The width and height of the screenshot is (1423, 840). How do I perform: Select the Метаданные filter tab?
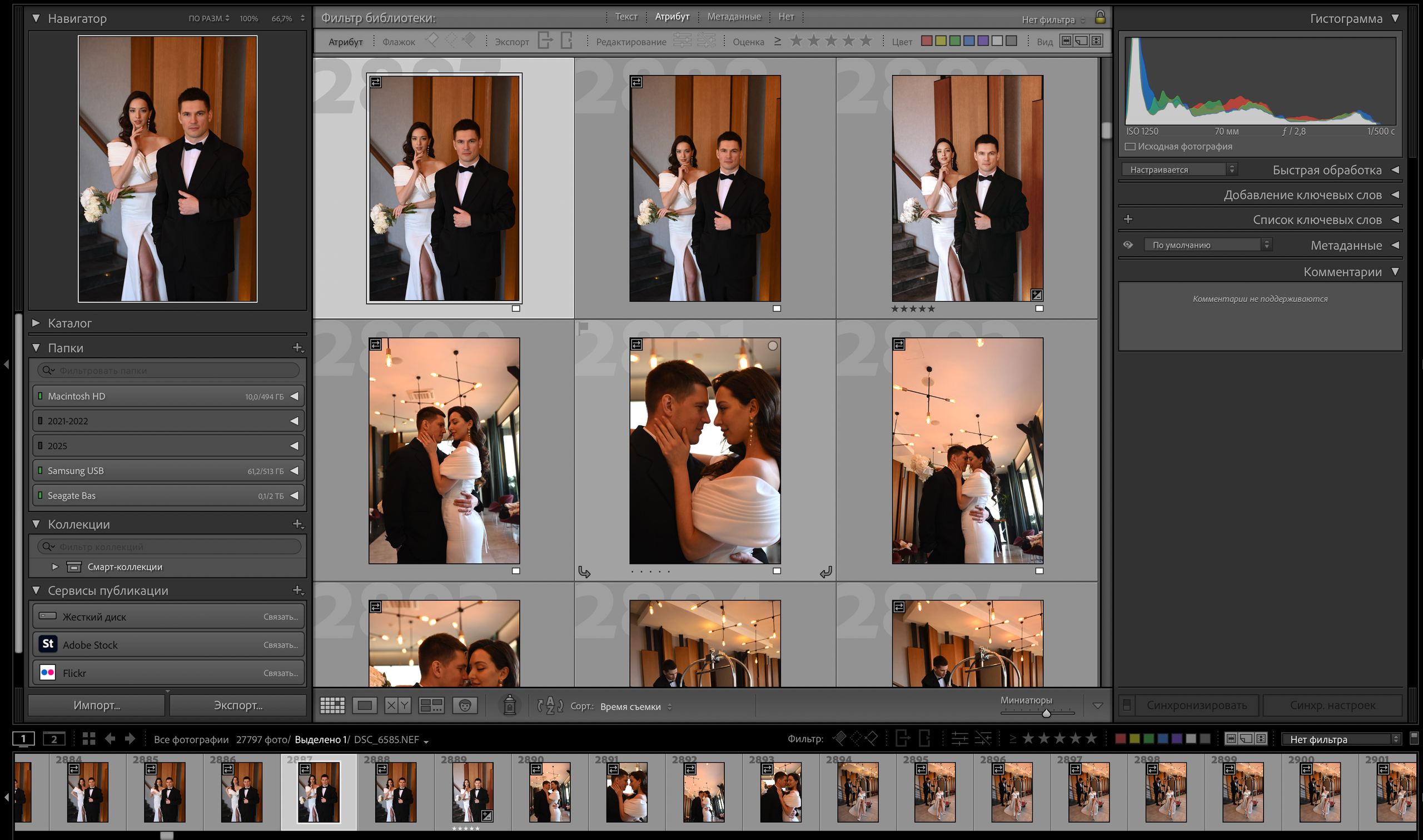[733, 17]
